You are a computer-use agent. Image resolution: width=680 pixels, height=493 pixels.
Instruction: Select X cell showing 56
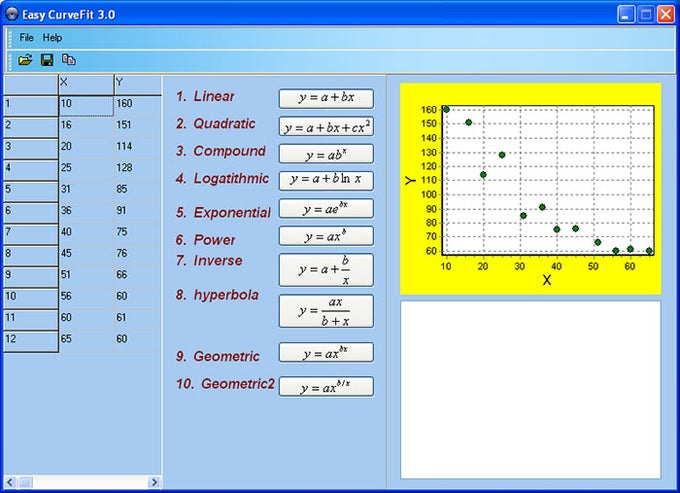[x=86, y=298]
